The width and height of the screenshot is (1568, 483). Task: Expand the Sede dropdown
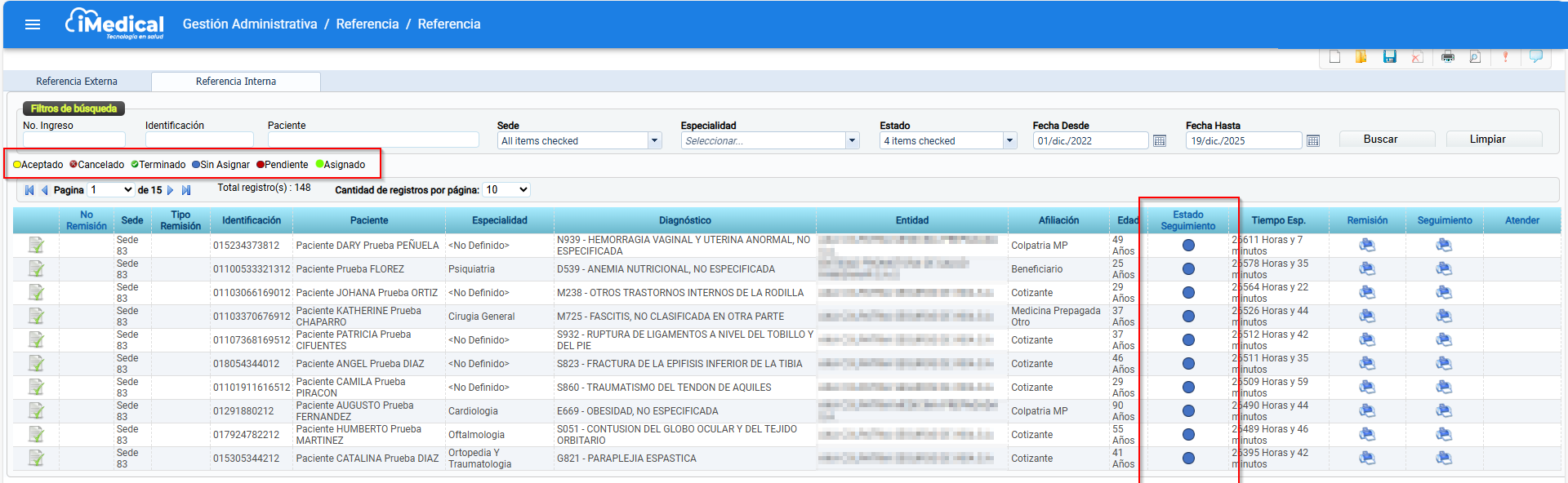coord(654,140)
